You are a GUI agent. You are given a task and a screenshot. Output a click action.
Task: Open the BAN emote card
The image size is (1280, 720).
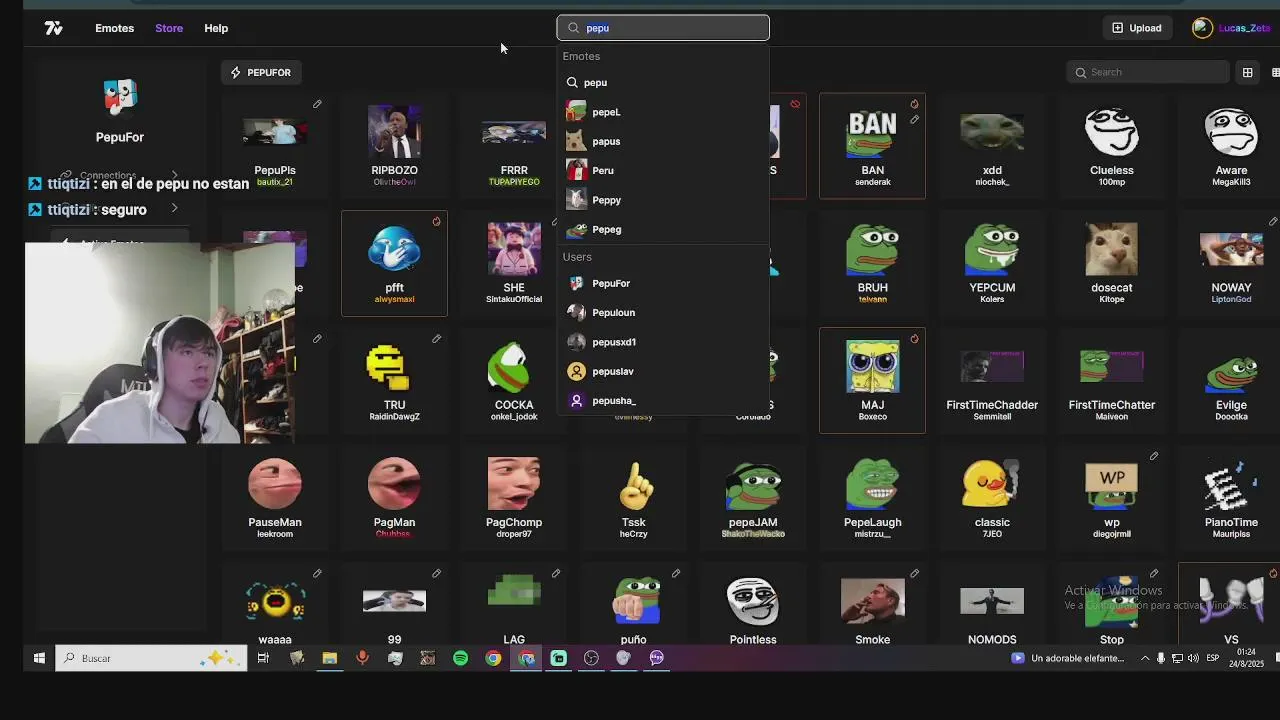(x=872, y=145)
